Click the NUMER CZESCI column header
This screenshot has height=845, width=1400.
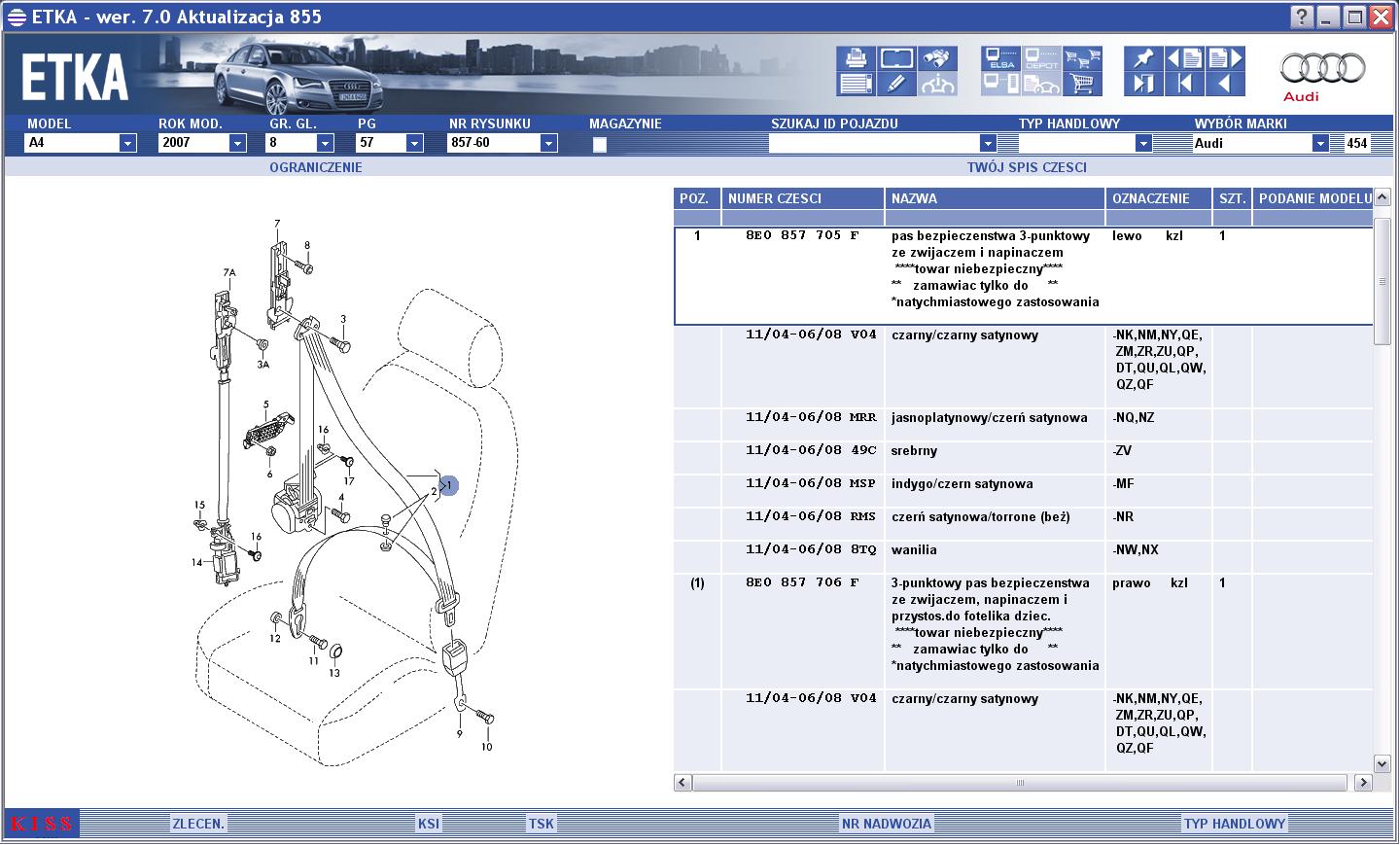pos(803,198)
